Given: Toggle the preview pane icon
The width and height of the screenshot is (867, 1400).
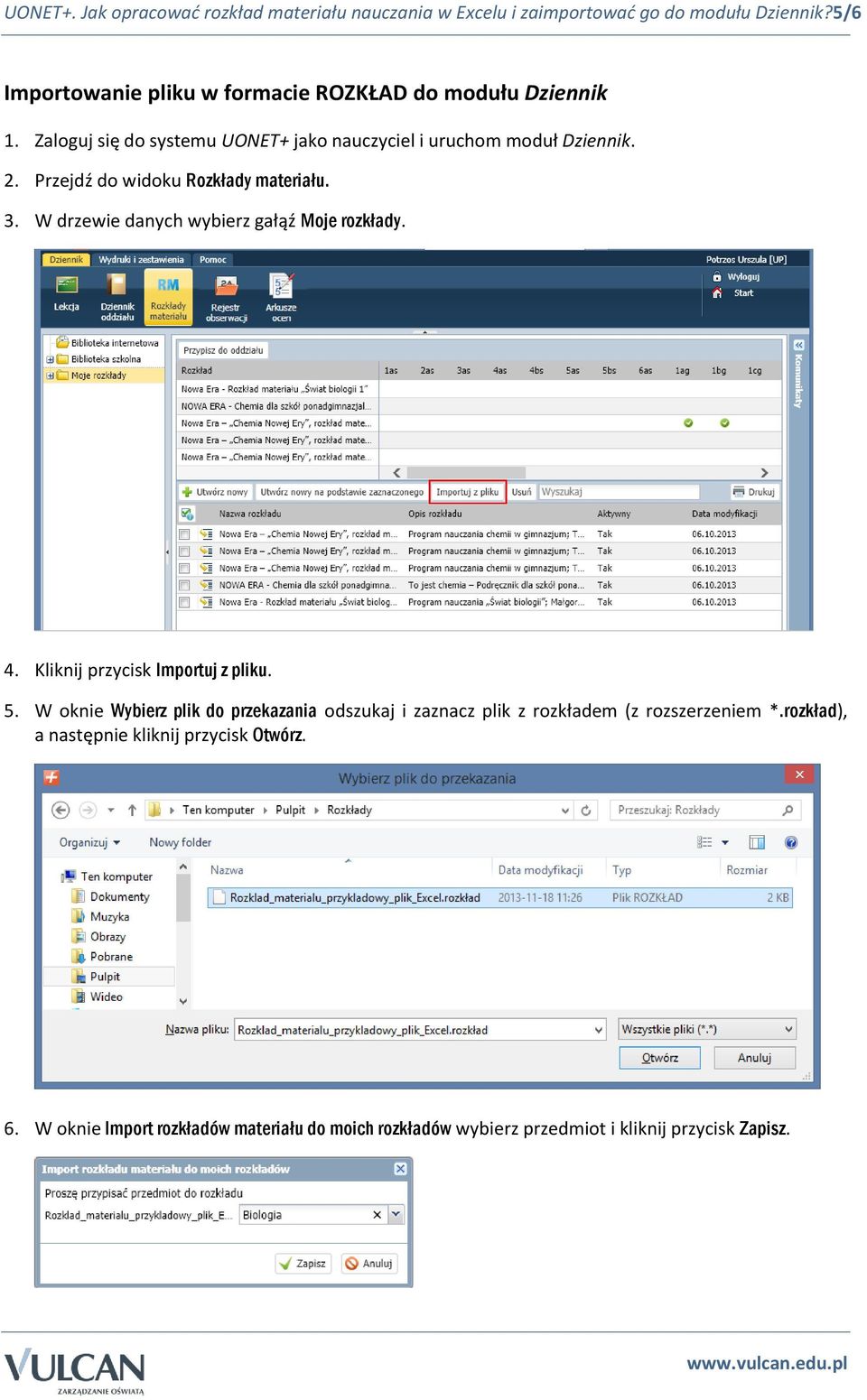Looking at the screenshot, I should pos(757,842).
